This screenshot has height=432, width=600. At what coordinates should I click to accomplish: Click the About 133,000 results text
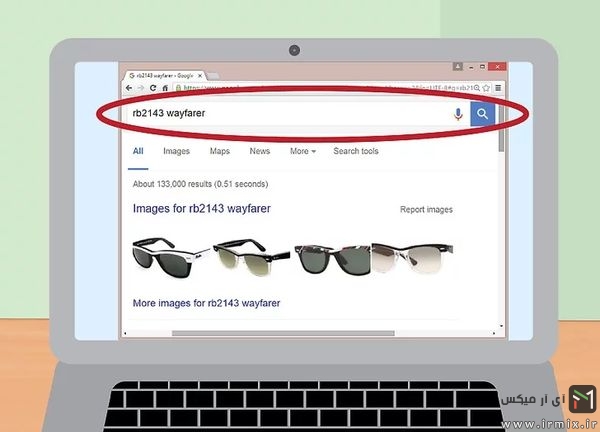[x=200, y=184]
